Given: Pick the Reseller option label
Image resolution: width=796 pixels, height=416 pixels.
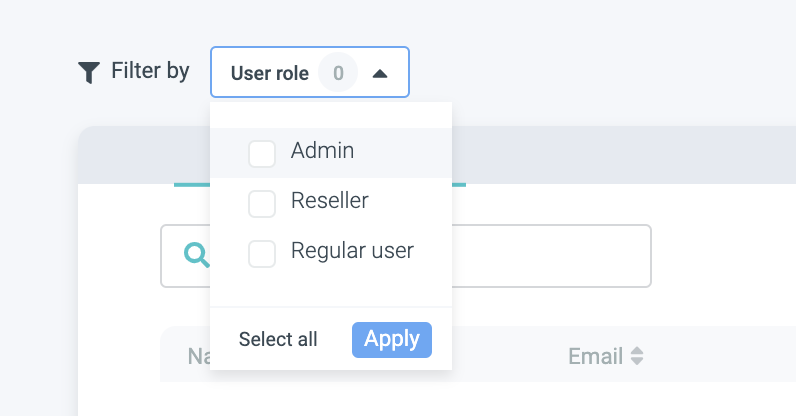Looking at the screenshot, I should [x=329, y=201].
